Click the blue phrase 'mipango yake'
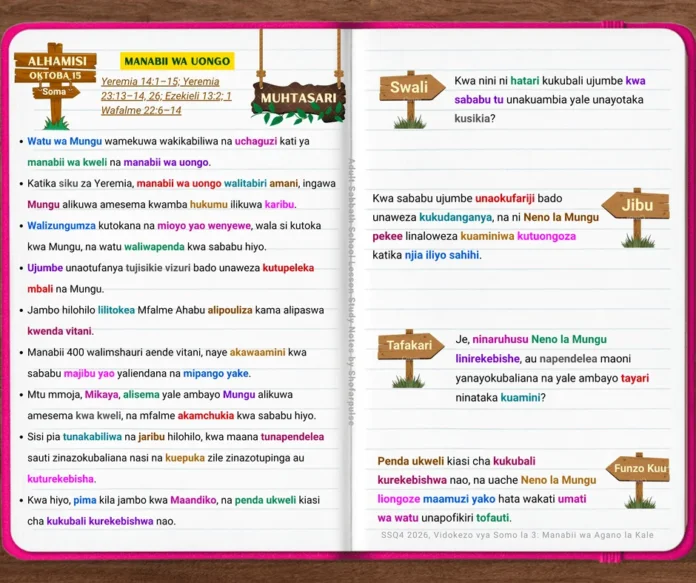 click(216, 373)
